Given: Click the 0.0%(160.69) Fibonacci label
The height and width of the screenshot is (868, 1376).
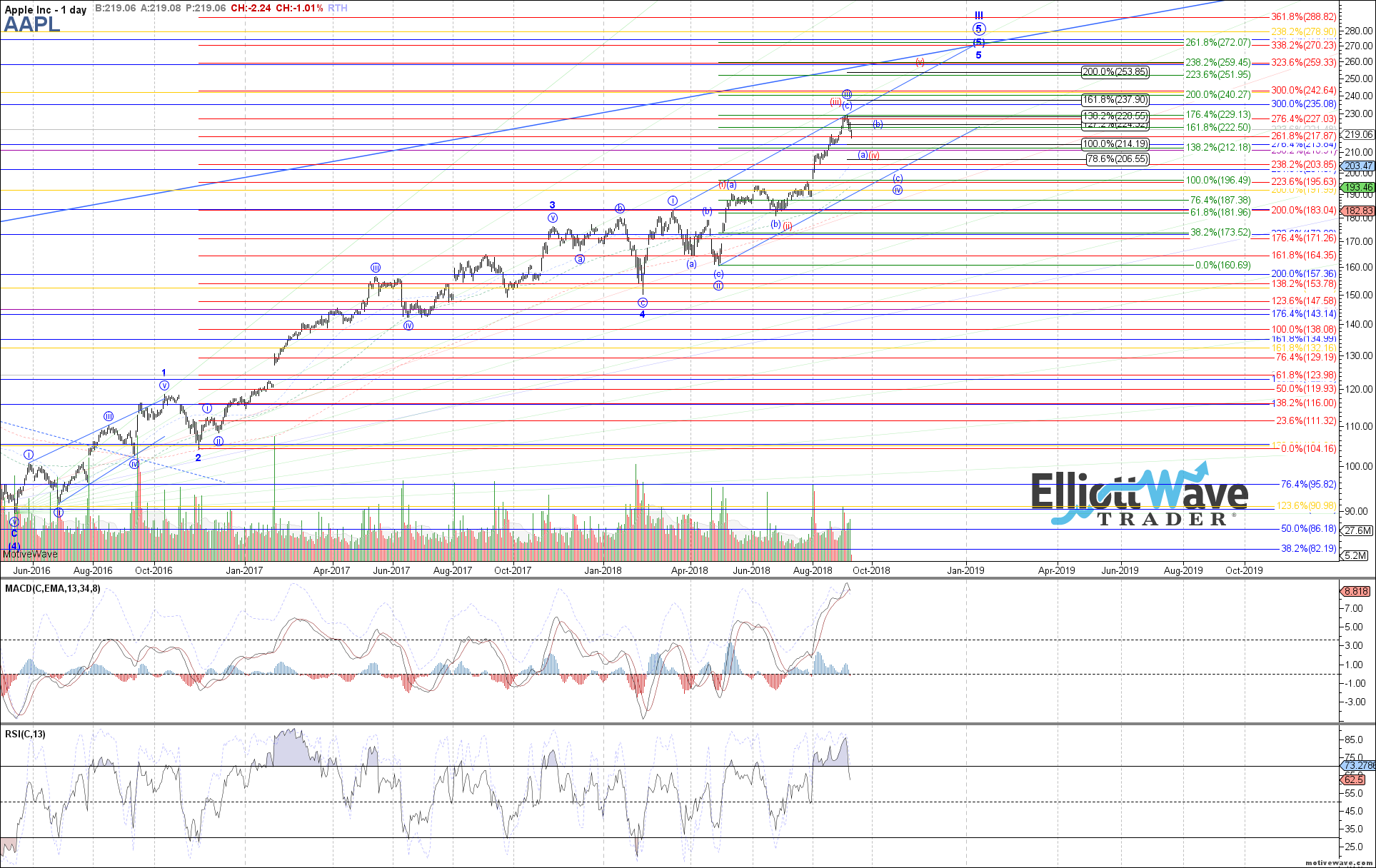Looking at the screenshot, I should (1223, 266).
